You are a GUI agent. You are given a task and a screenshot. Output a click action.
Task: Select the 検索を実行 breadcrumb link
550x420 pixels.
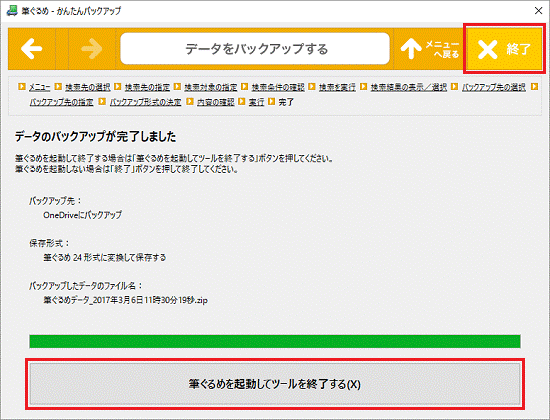pos(337,87)
